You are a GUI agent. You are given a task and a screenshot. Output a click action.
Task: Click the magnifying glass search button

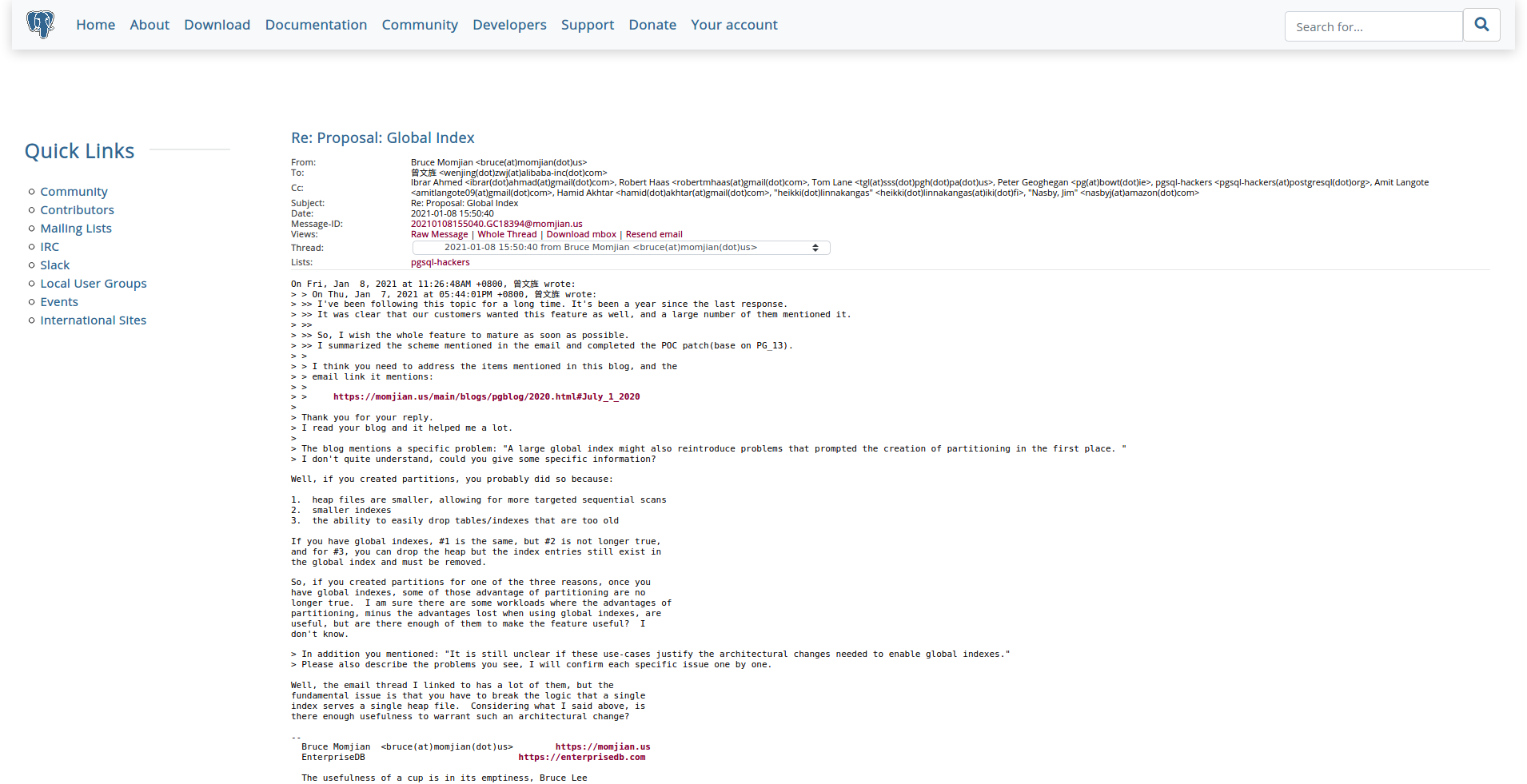[x=1481, y=25]
